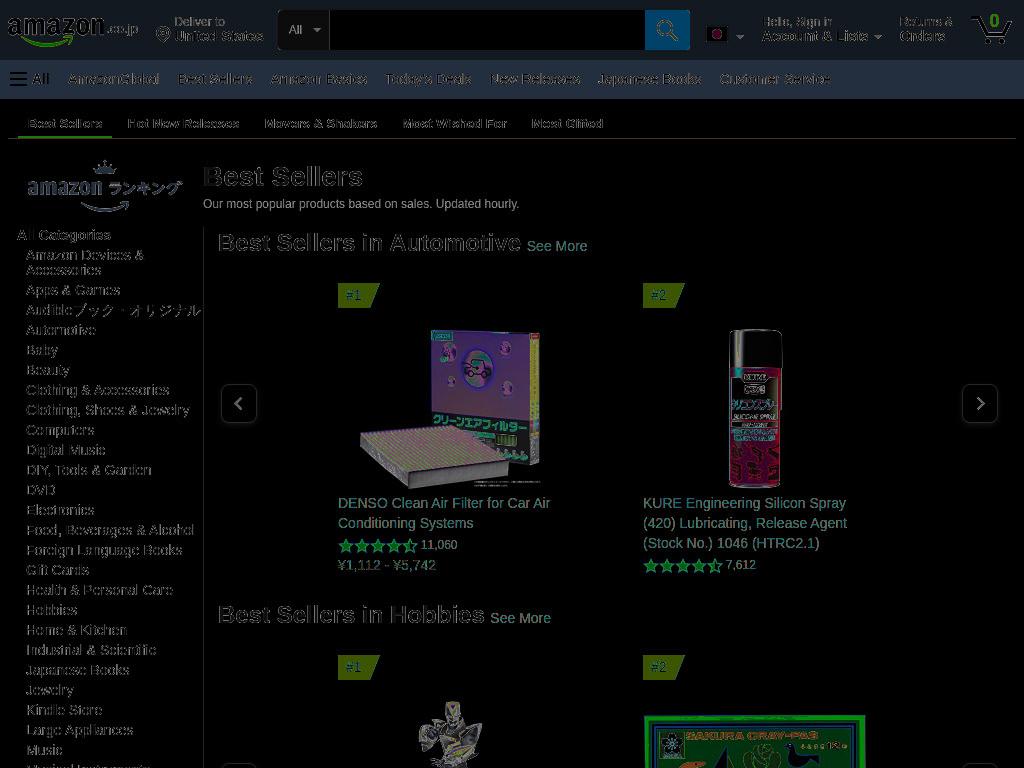Click See More for Hobbies
Screen dimensions: 1024x768
click(x=520, y=618)
